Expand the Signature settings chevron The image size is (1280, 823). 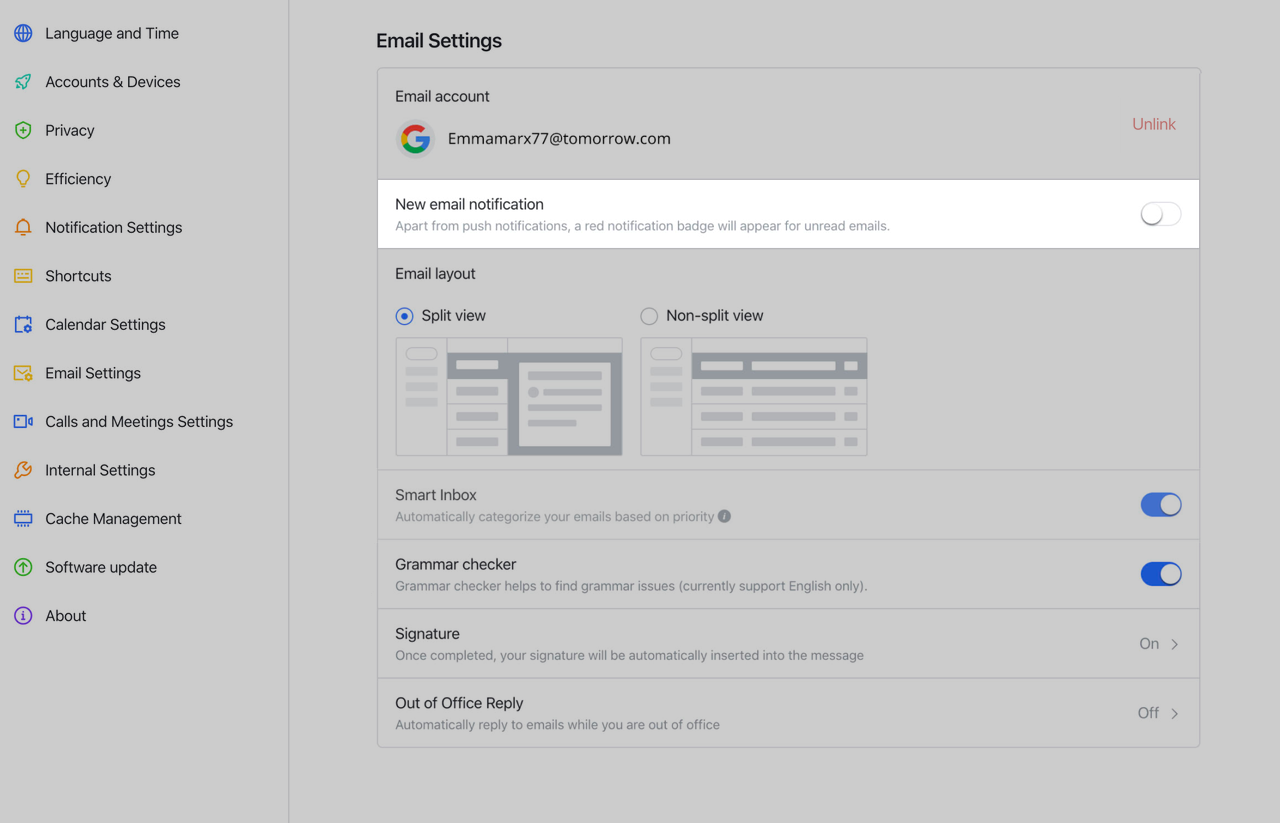(x=1173, y=644)
